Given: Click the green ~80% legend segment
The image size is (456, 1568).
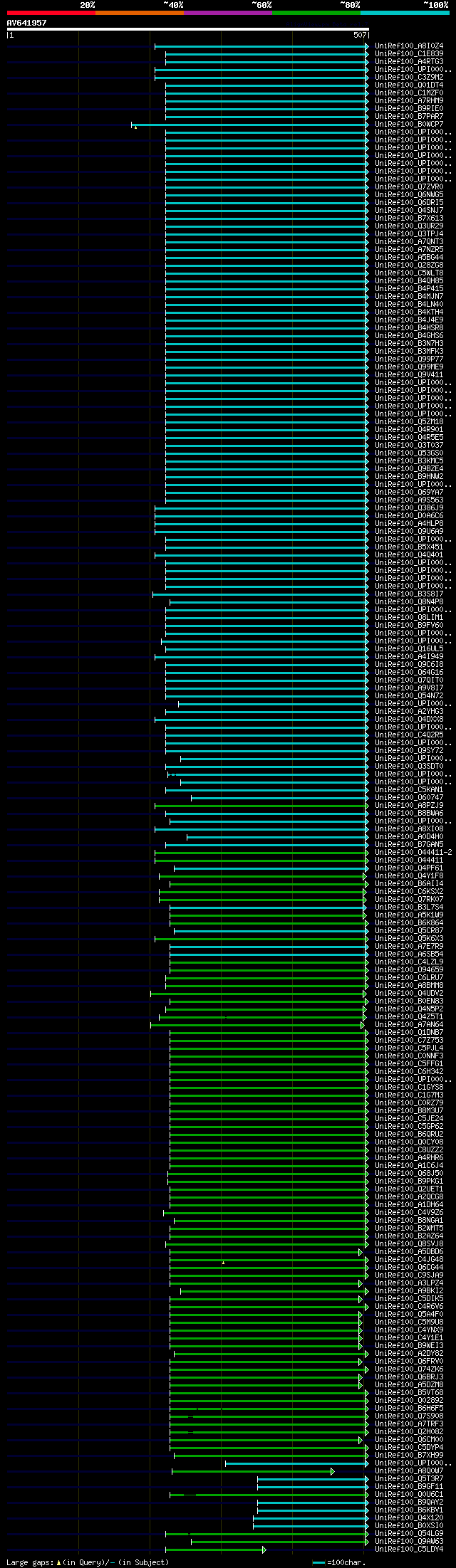Looking at the screenshot, I should (316, 13).
